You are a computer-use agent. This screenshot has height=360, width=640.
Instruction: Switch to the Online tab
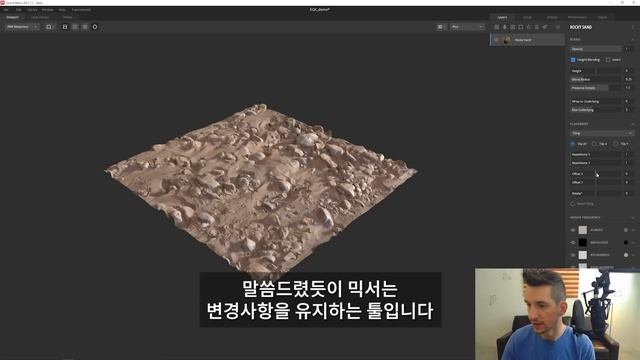(67, 17)
